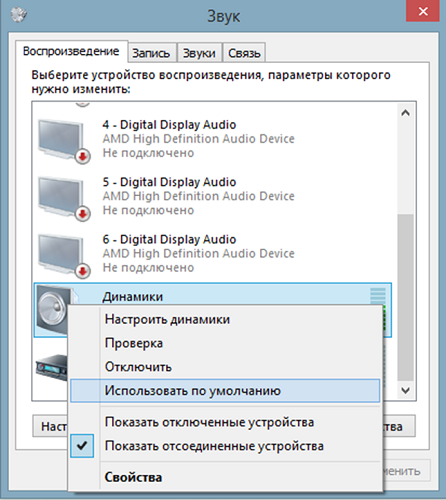Toggle Показать отсоединенные устройства checkmark

point(82,446)
